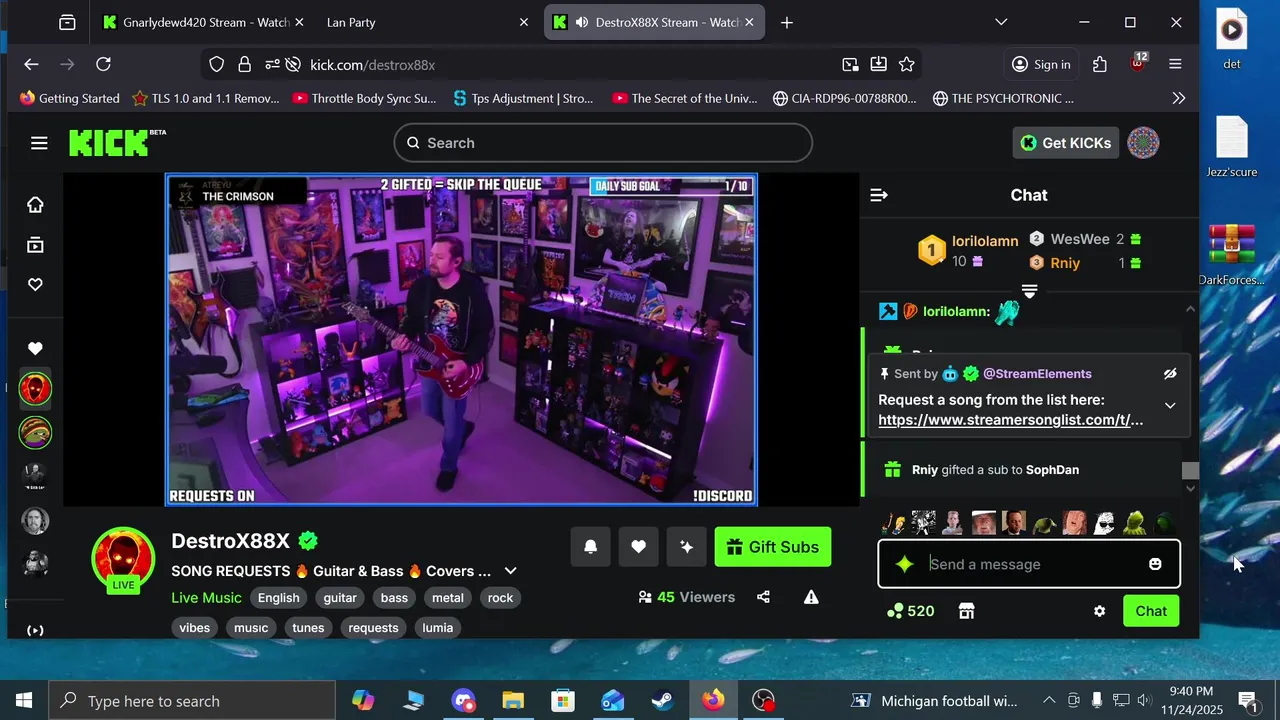Select the guitar tag

[x=340, y=598]
